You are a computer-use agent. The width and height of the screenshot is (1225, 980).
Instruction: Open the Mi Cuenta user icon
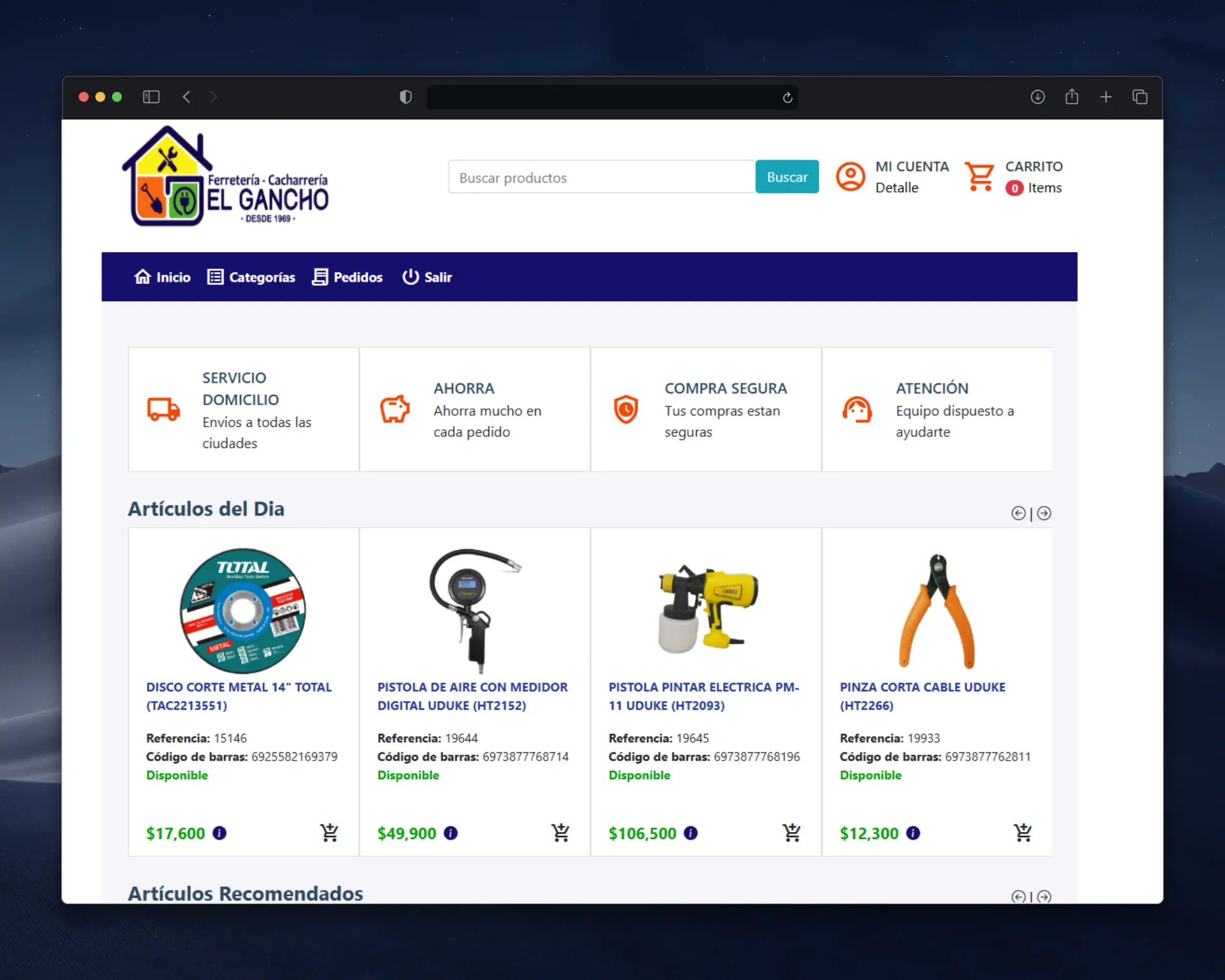pyautogui.click(x=850, y=177)
